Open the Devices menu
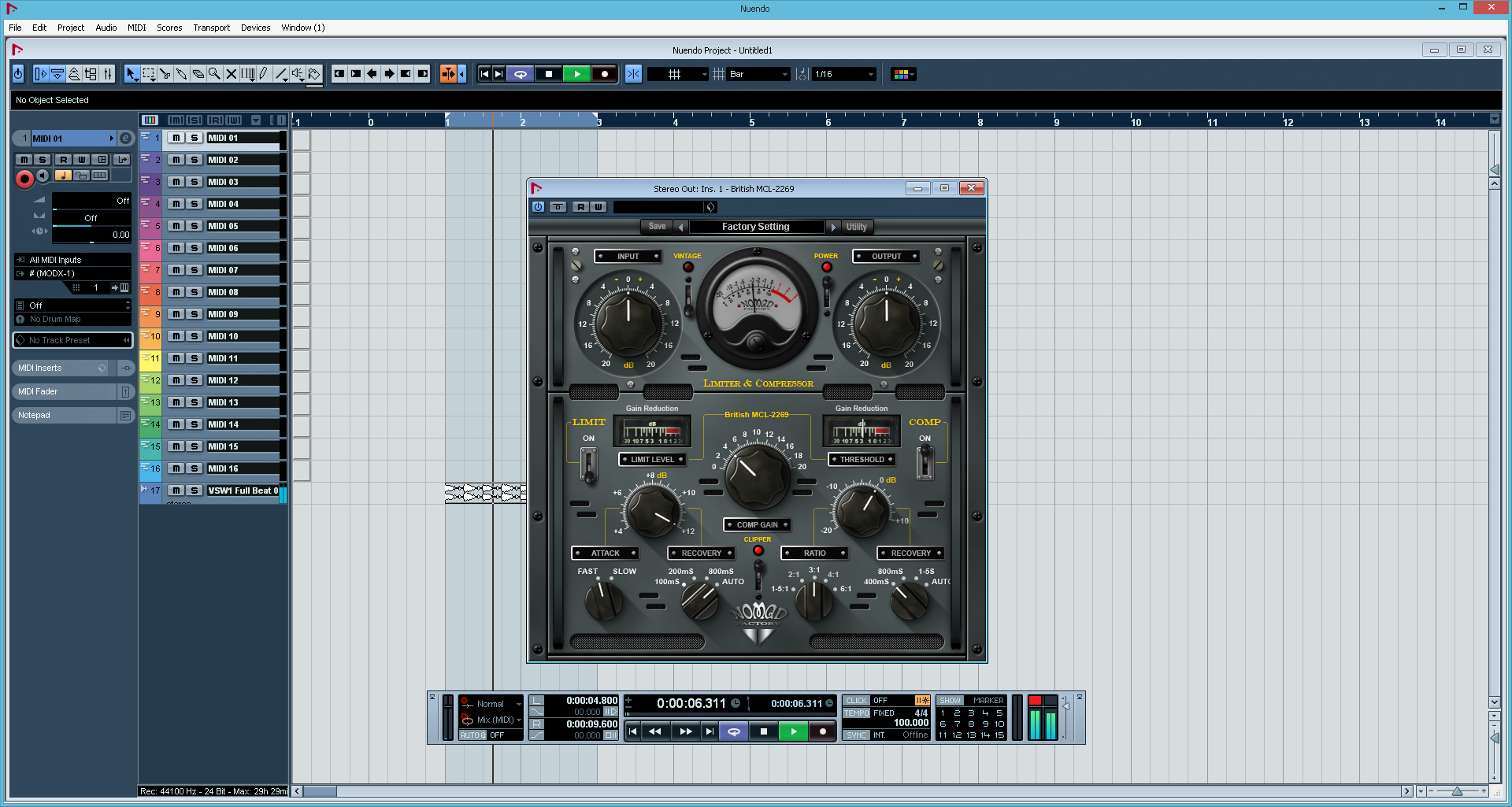 pyautogui.click(x=256, y=28)
